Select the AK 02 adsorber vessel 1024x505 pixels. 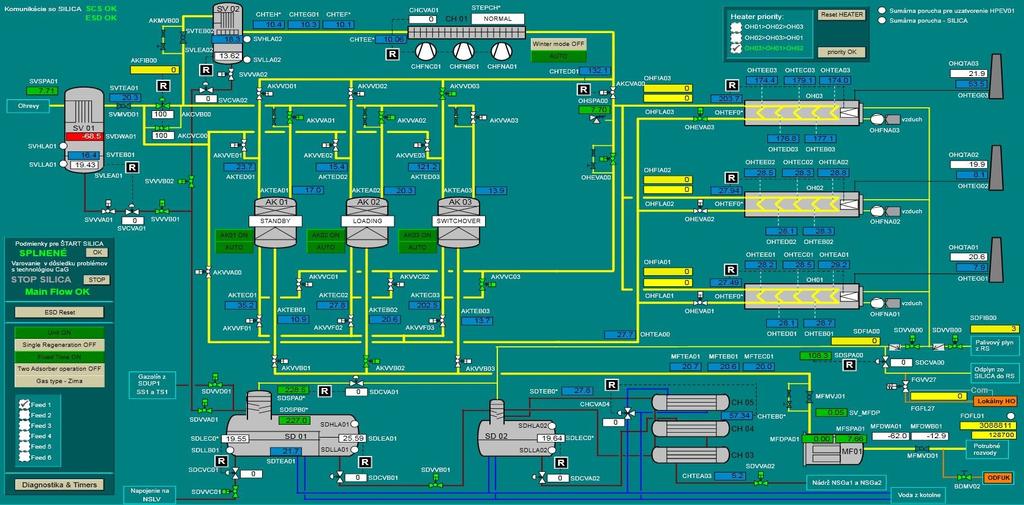[366, 222]
